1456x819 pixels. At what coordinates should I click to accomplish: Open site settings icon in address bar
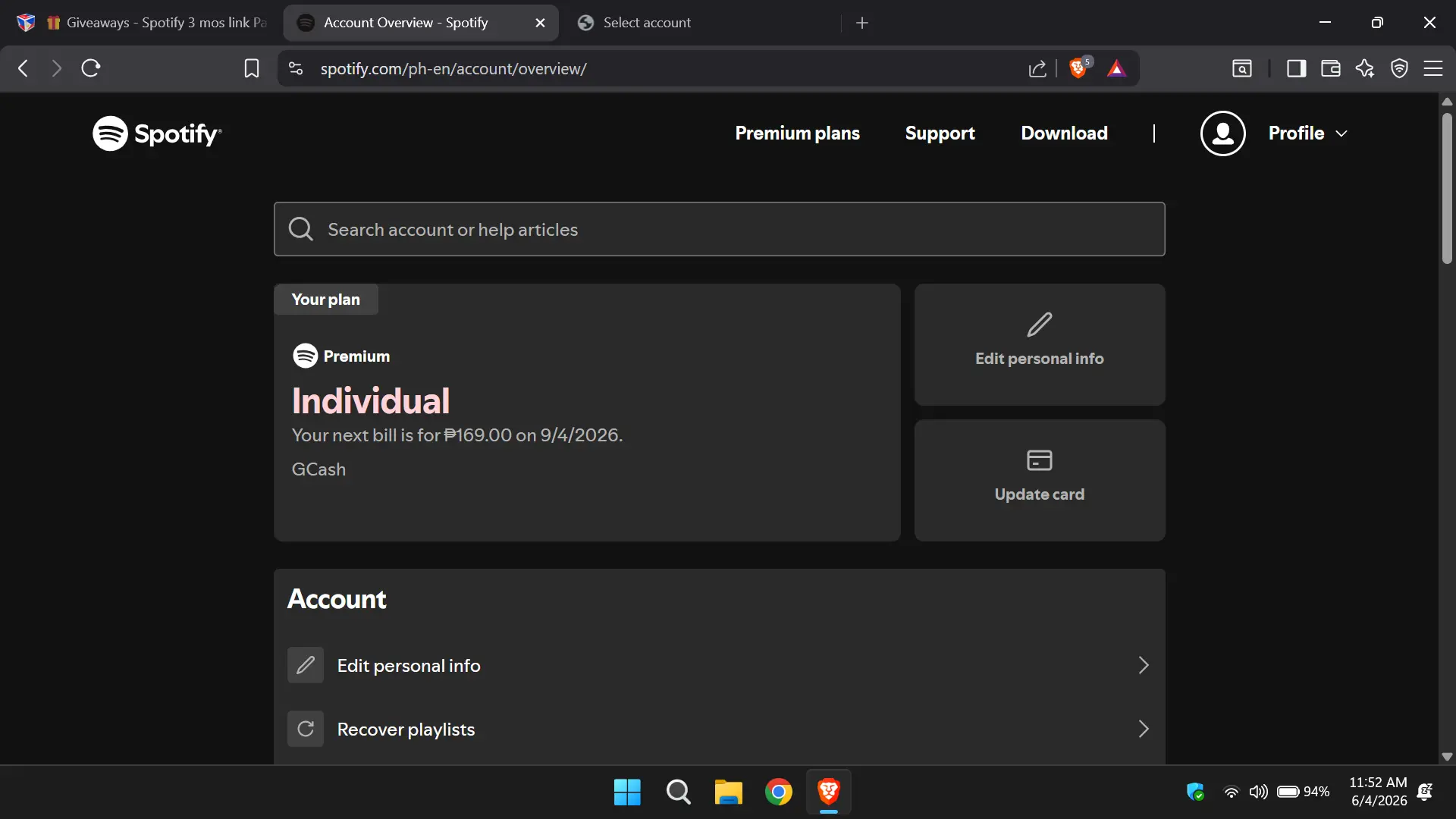(x=296, y=68)
